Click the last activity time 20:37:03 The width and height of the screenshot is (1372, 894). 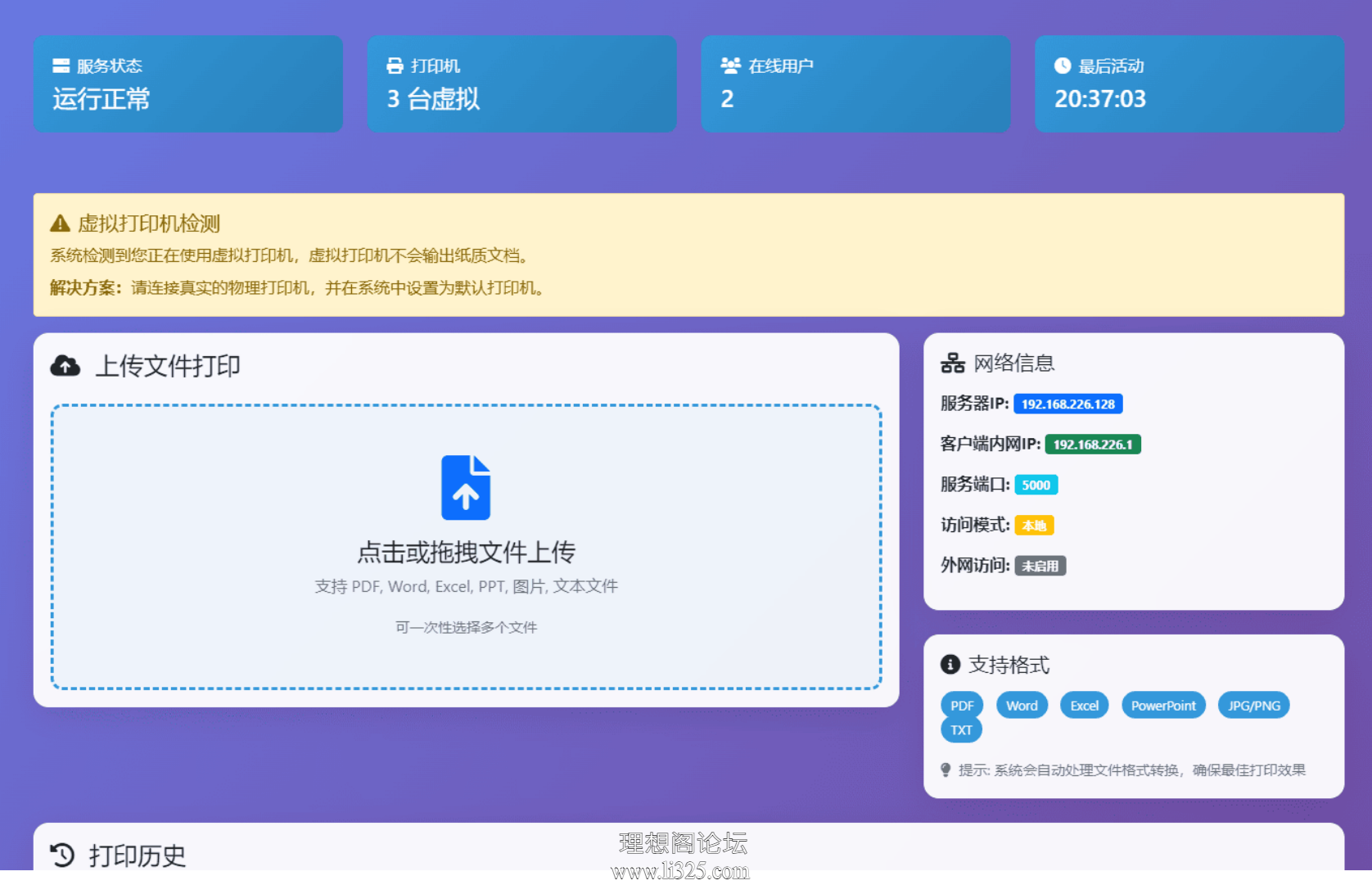point(1100,99)
